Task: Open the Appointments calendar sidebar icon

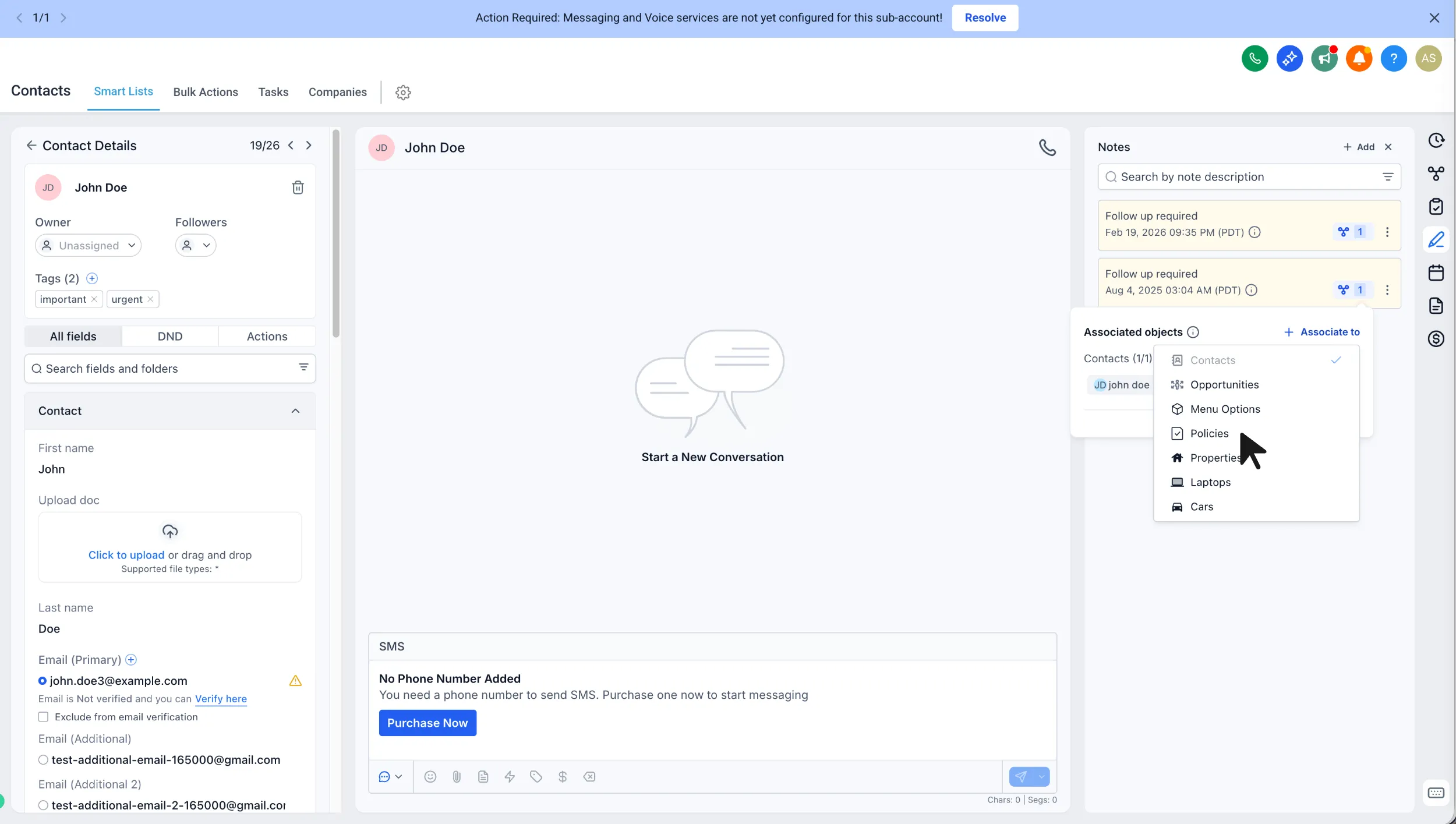Action: coord(1436,273)
